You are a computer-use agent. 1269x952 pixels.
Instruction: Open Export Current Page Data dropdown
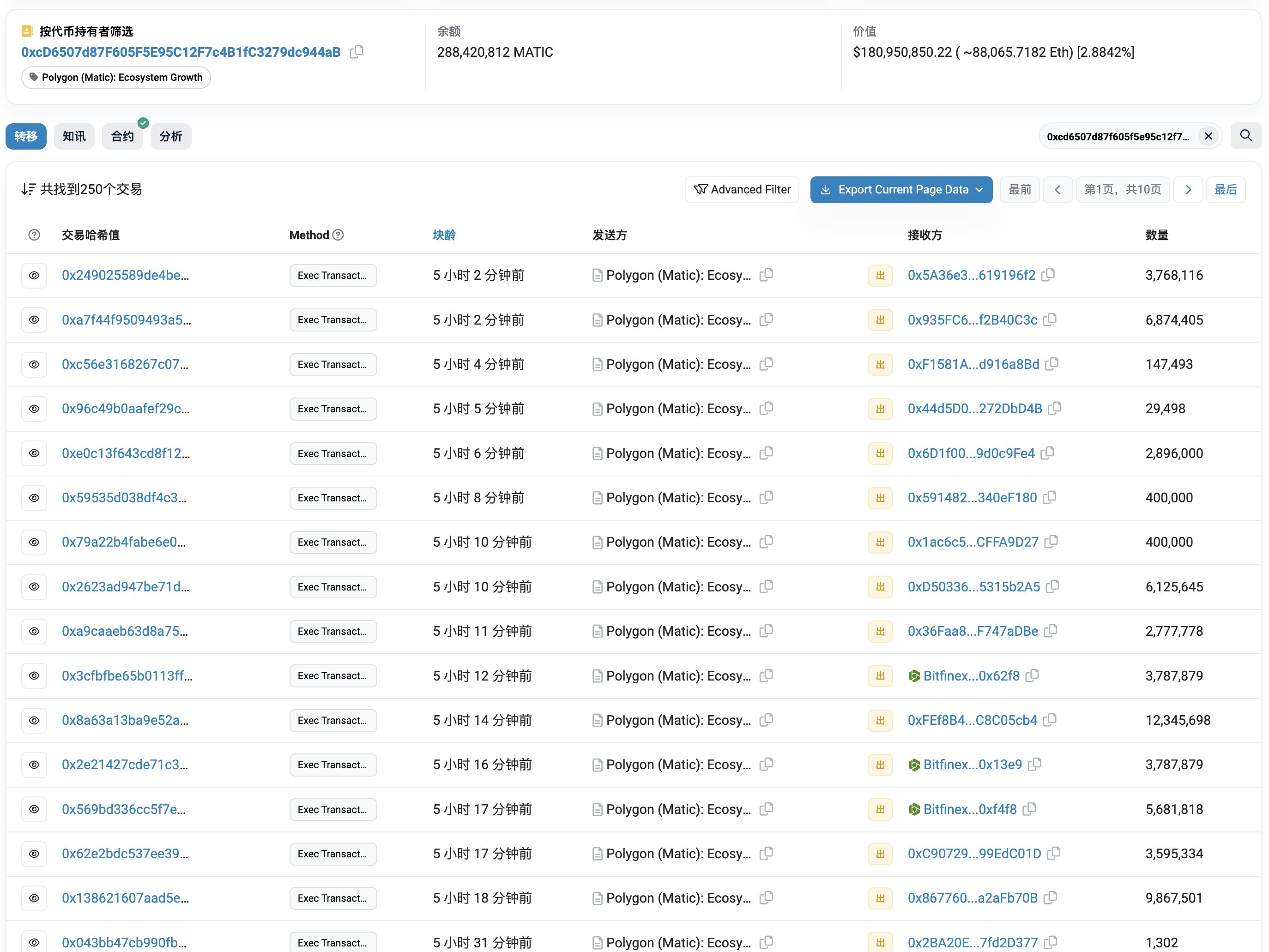(x=901, y=190)
